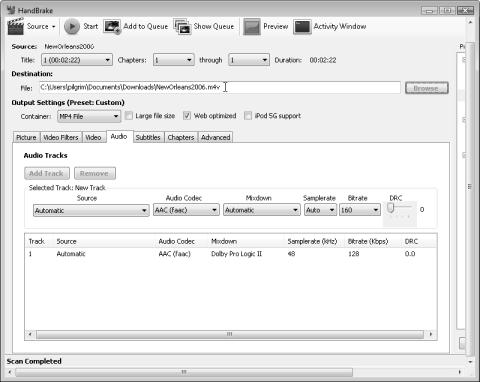
Task: Open the Samplerate Auto dropdown
Action: [x=320, y=210]
